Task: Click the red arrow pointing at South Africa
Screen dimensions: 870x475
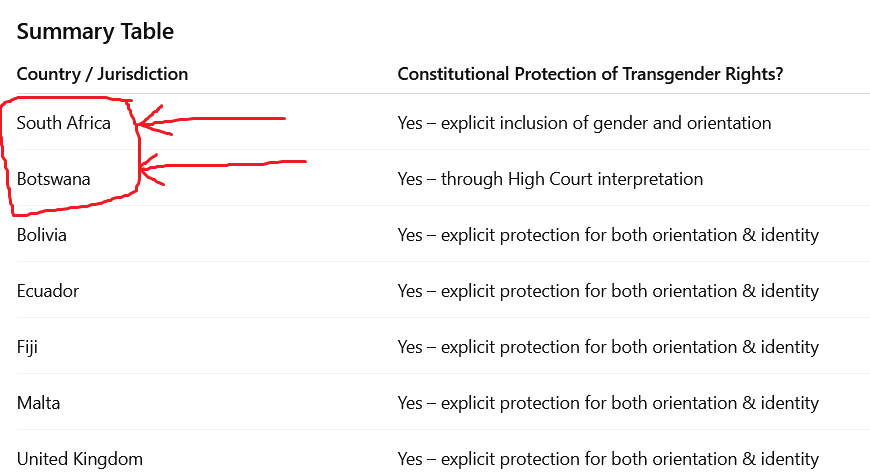Action: tap(215, 120)
